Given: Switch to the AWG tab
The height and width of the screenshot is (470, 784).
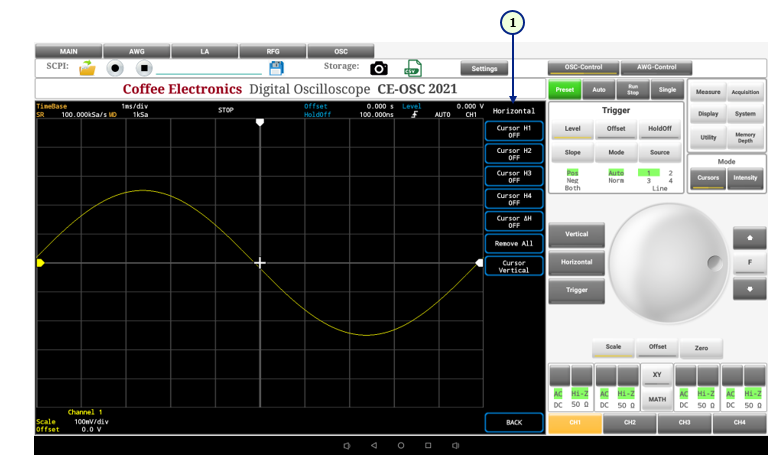Looking at the screenshot, I should [x=136, y=50].
